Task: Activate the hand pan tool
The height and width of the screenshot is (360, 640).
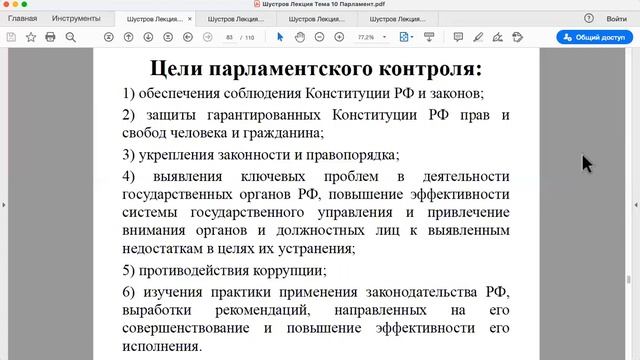Action: click(300, 37)
